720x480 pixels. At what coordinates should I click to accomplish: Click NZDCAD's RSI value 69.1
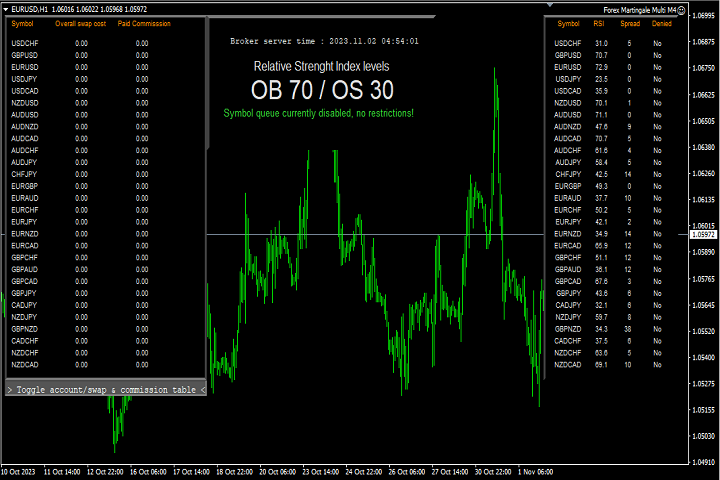pyautogui.click(x=601, y=365)
